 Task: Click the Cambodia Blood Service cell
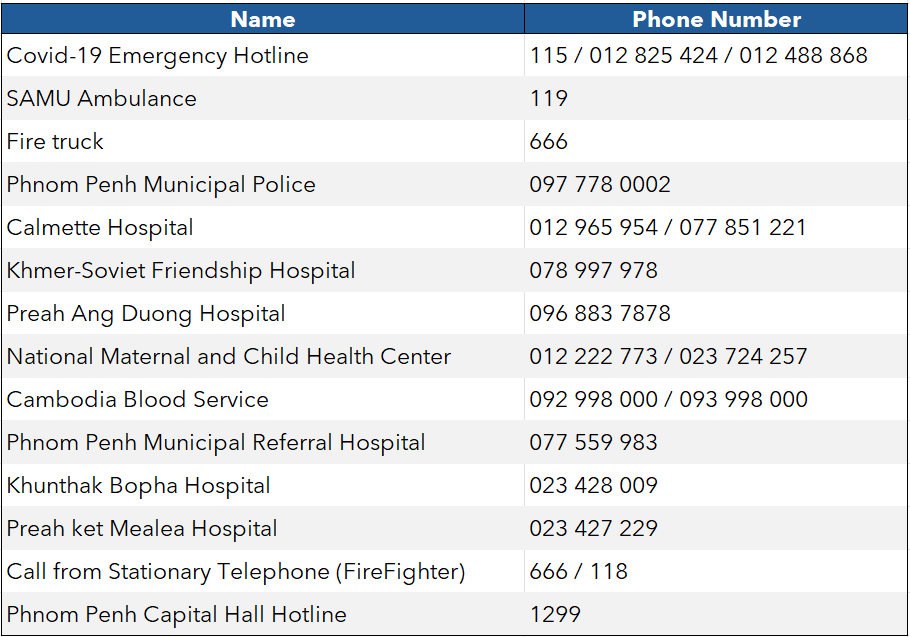(x=138, y=400)
